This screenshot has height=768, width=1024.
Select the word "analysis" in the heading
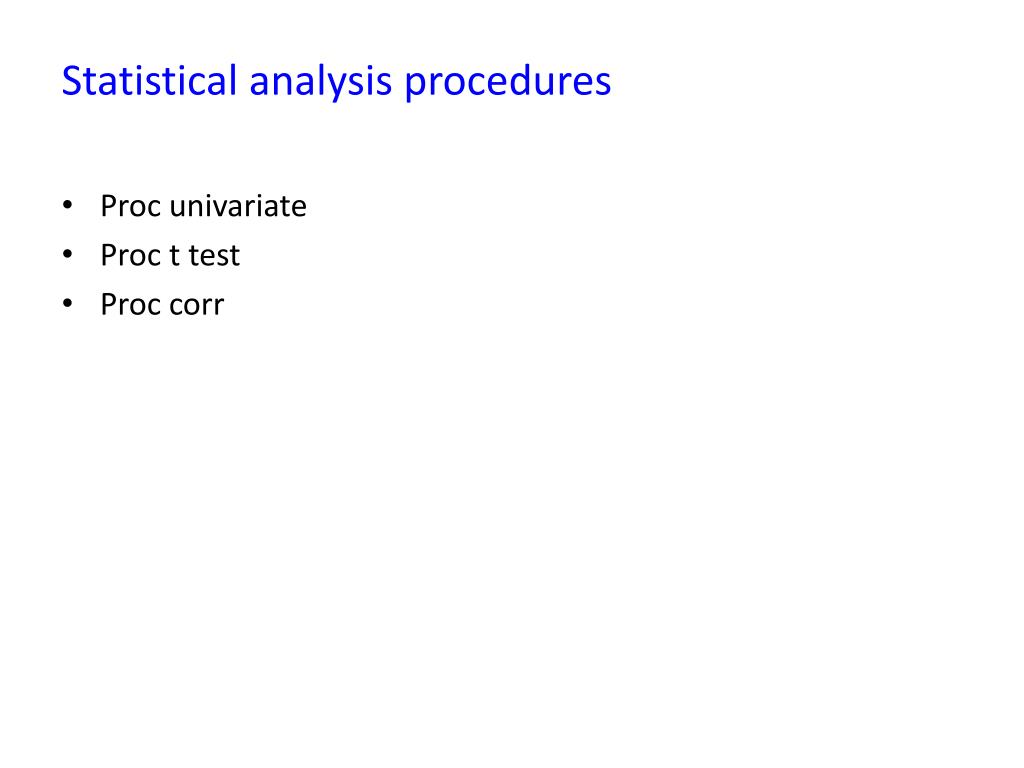click(x=321, y=84)
